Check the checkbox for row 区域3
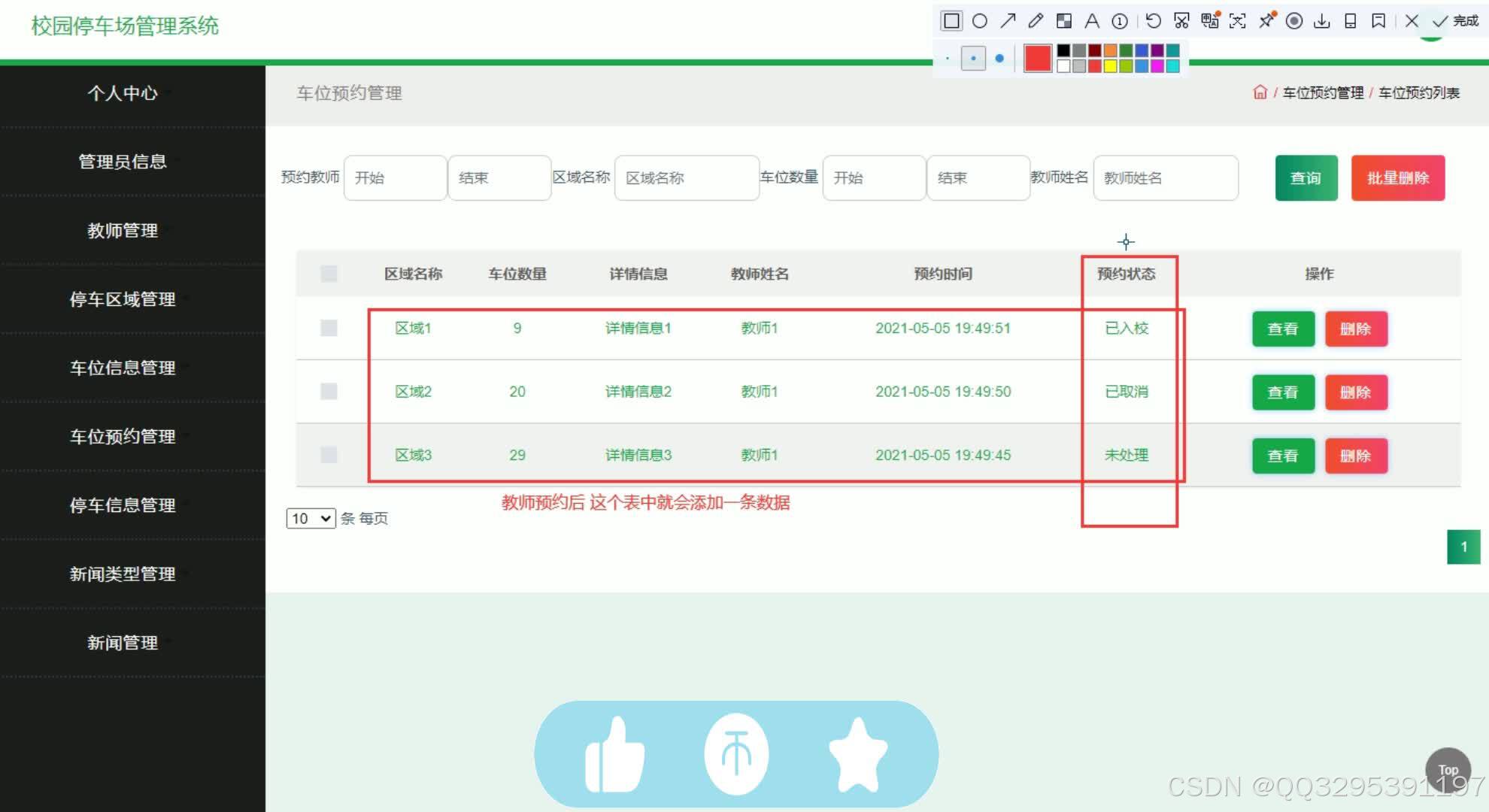1489x812 pixels. pyautogui.click(x=329, y=454)
